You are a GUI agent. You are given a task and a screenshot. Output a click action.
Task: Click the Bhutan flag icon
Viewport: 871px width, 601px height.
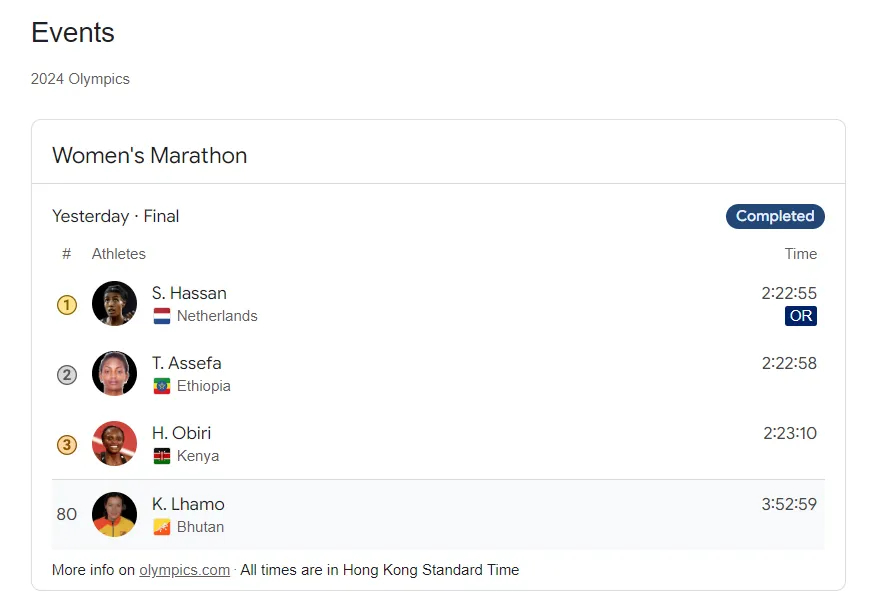click(x=162, y=527)
